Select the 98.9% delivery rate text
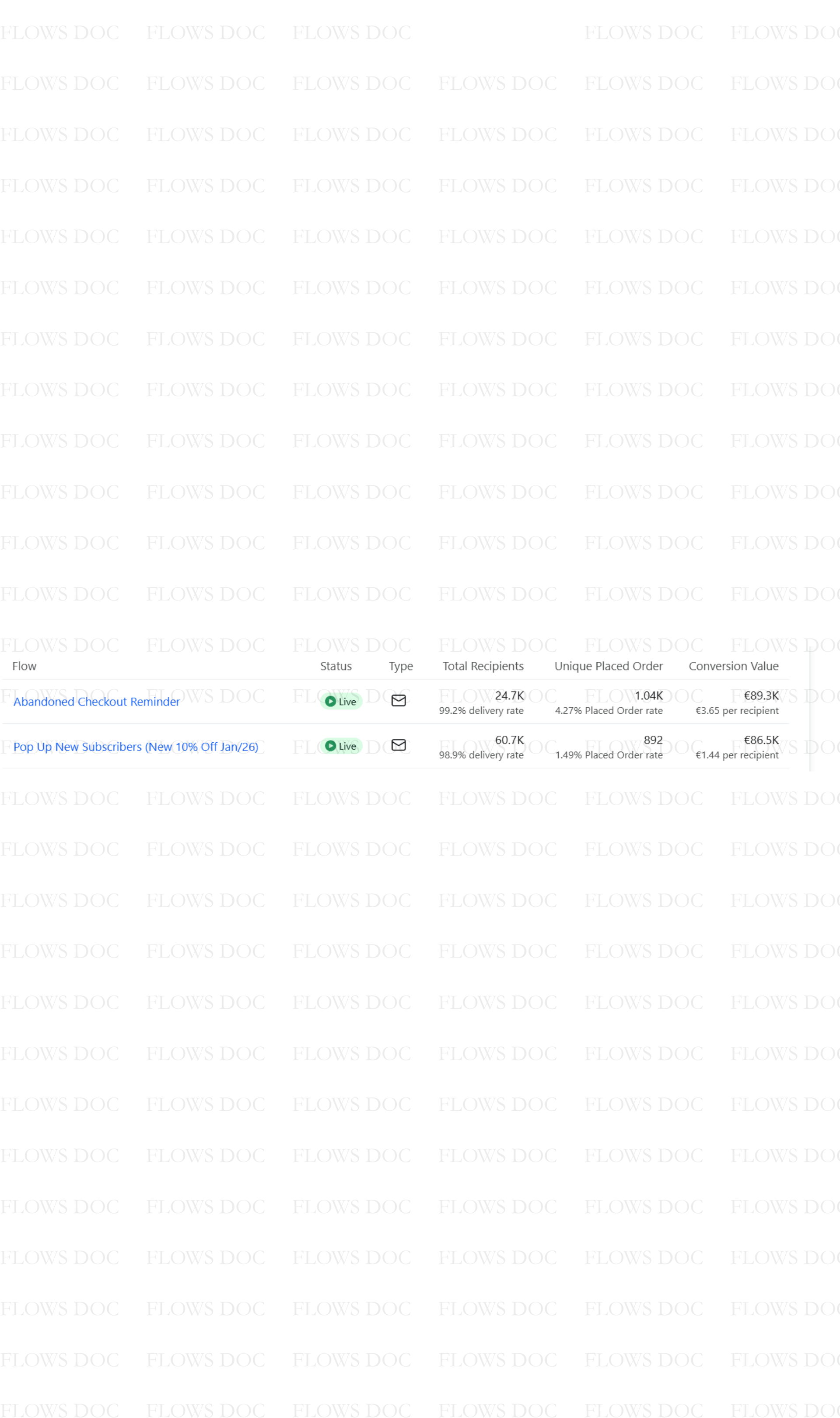The width and height of the screenshot is (840, 1418). coord(481,755)
